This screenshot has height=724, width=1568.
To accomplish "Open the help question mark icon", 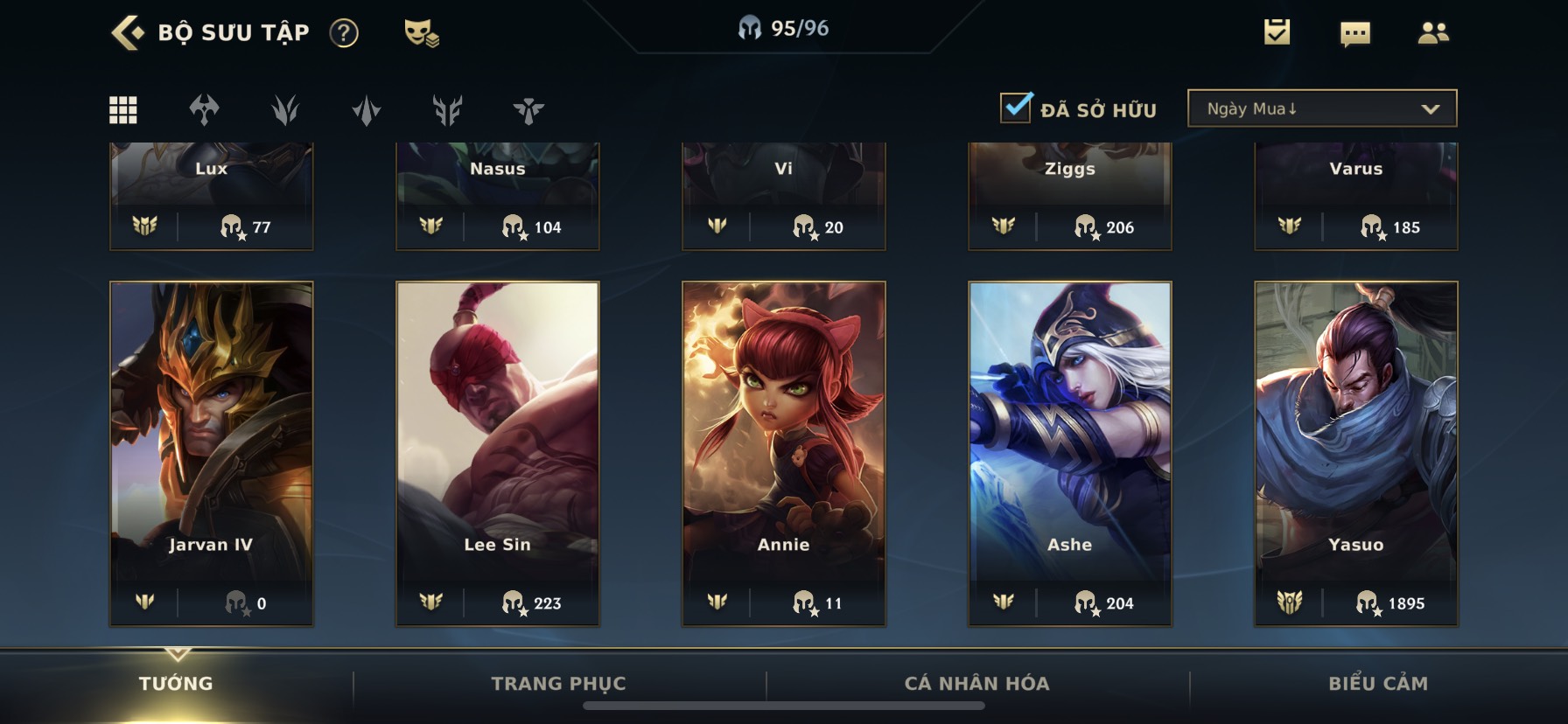I will pos(344,33).
